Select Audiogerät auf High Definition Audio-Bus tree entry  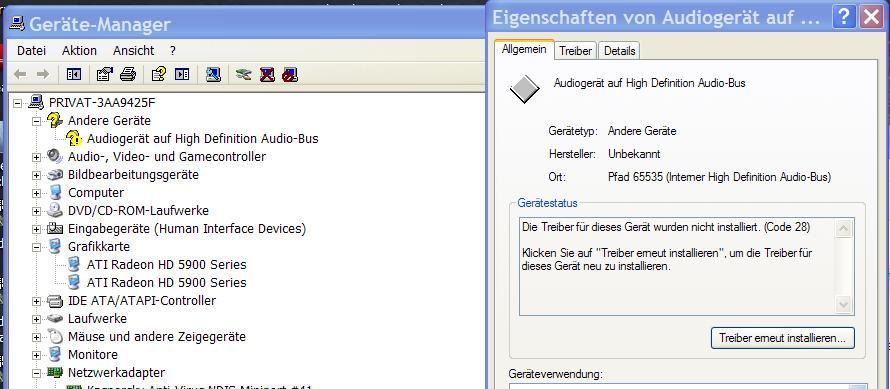click(x=203, y=139)
